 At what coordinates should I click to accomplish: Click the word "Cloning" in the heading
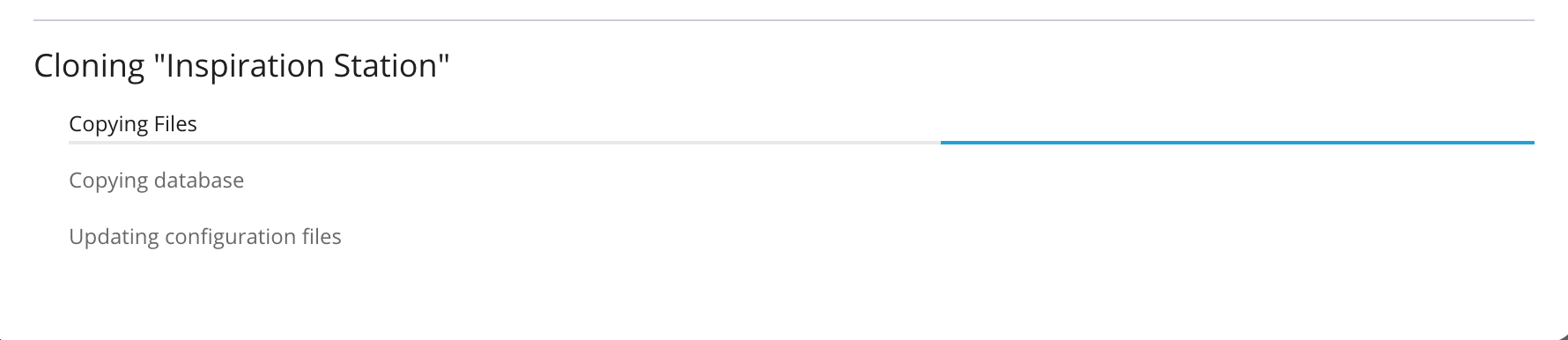click(x=89, y=67)
